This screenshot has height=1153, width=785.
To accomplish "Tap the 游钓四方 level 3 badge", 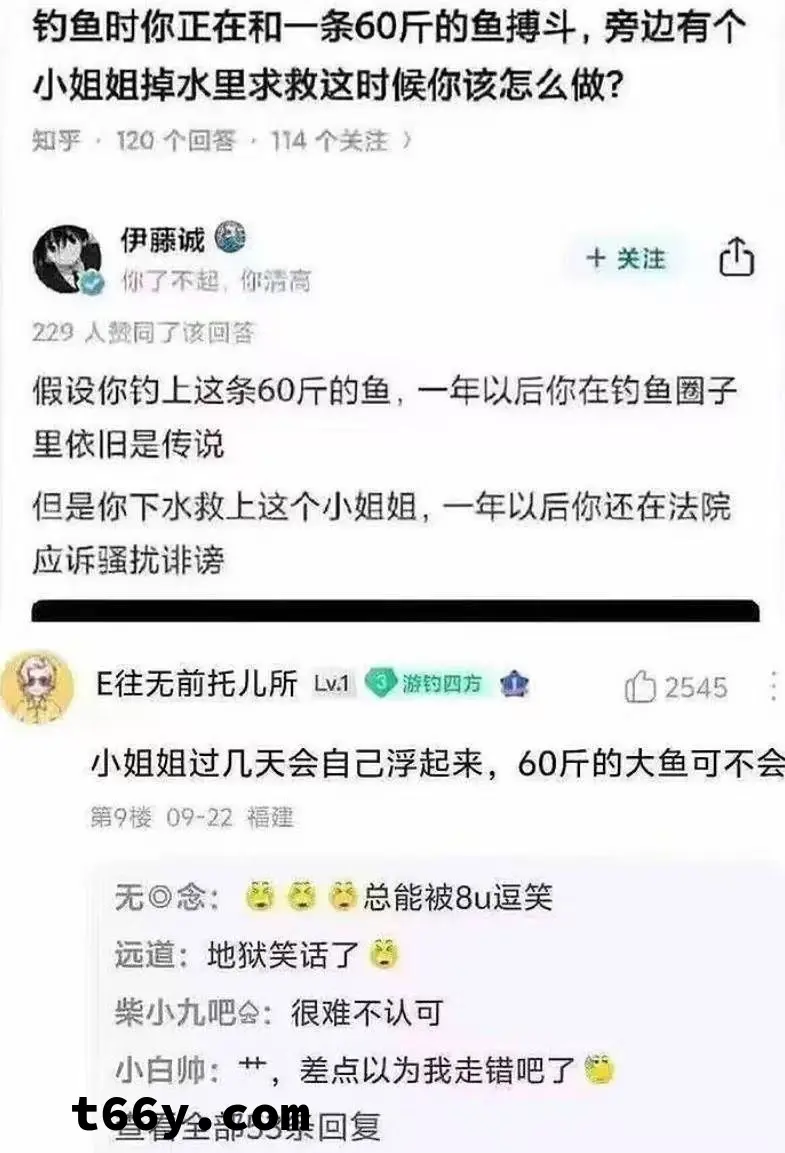I will [423, 684].
